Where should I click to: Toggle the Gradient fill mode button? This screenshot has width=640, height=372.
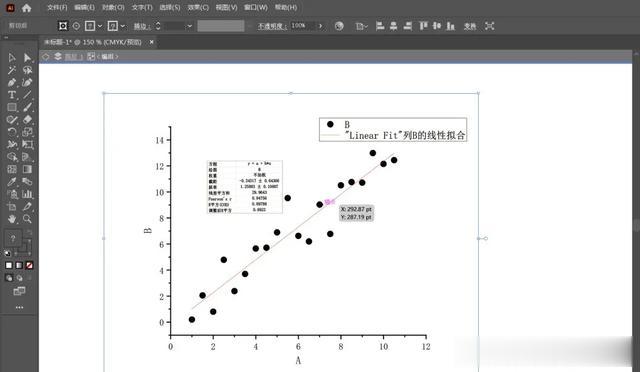pyautogui.click(x=19, y=265)
